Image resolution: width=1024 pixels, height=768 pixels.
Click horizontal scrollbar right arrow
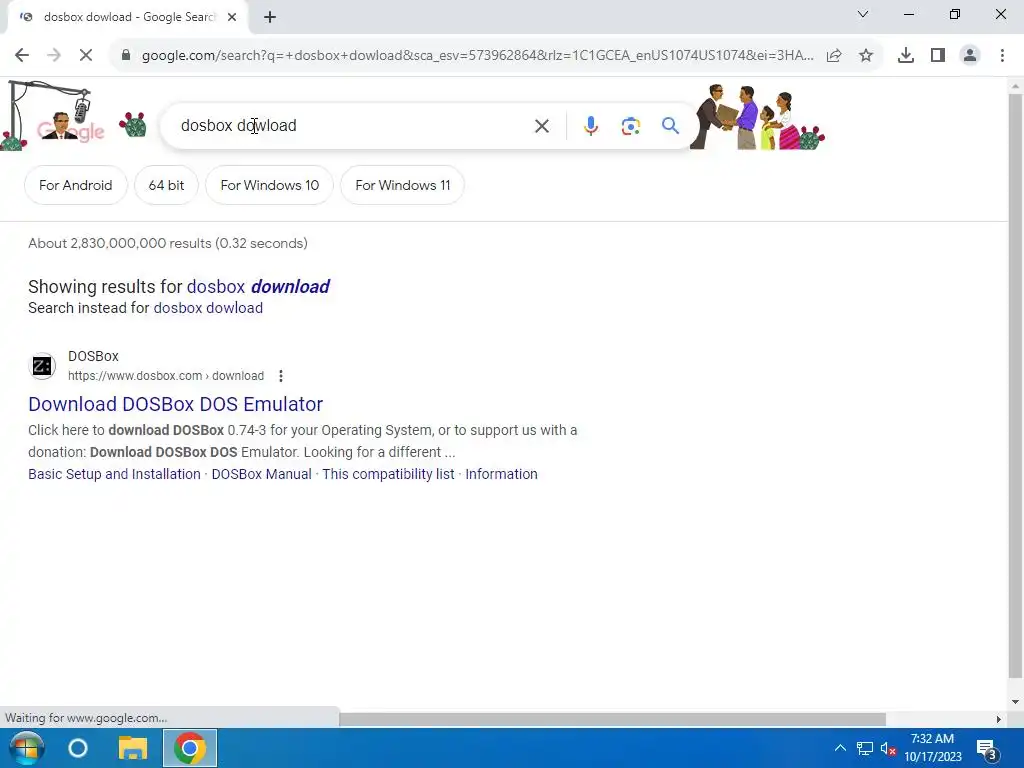(x=999, y=719)
